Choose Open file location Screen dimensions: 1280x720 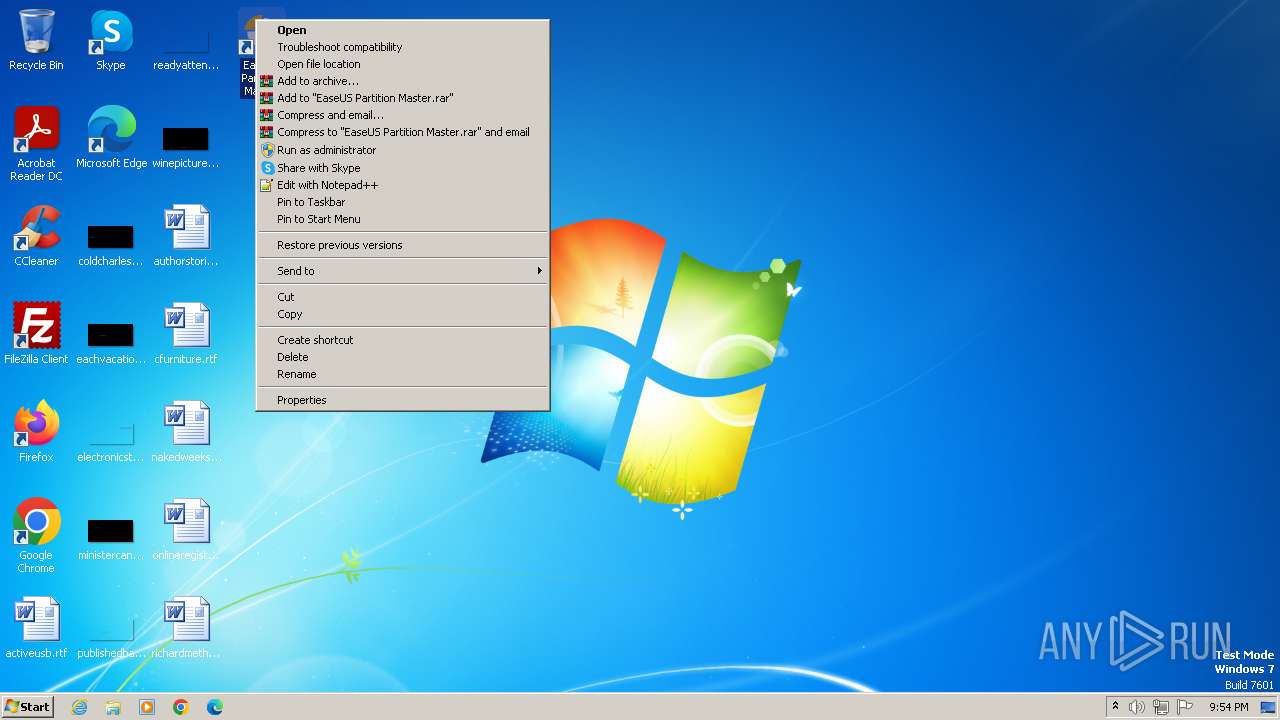pos(403,64)
